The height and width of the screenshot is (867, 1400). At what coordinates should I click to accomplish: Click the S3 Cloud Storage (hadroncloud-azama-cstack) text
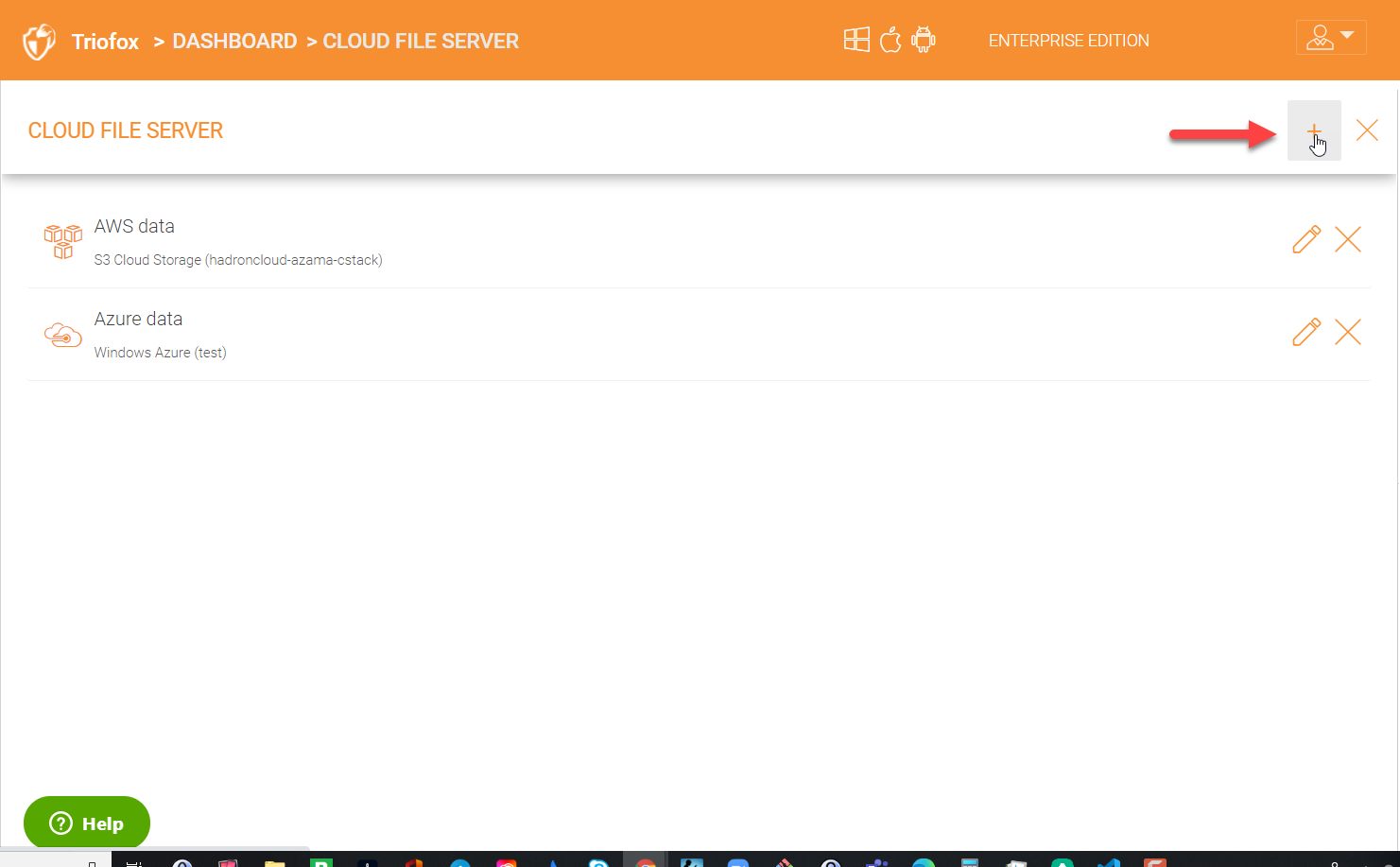[238, 260]
